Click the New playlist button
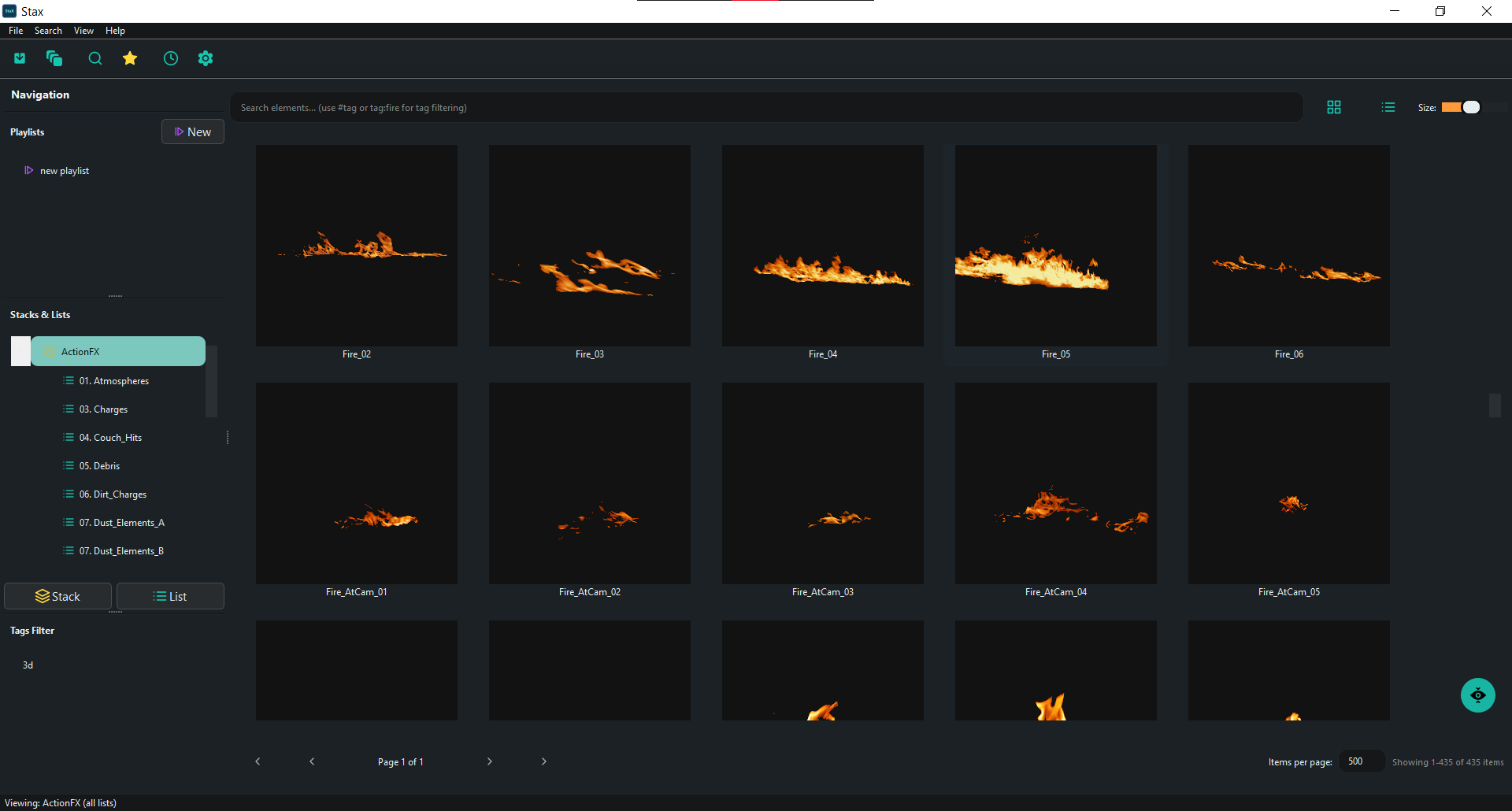Image resolution: width=1512 pixels, height=811 pixels. tap(193, 131)
